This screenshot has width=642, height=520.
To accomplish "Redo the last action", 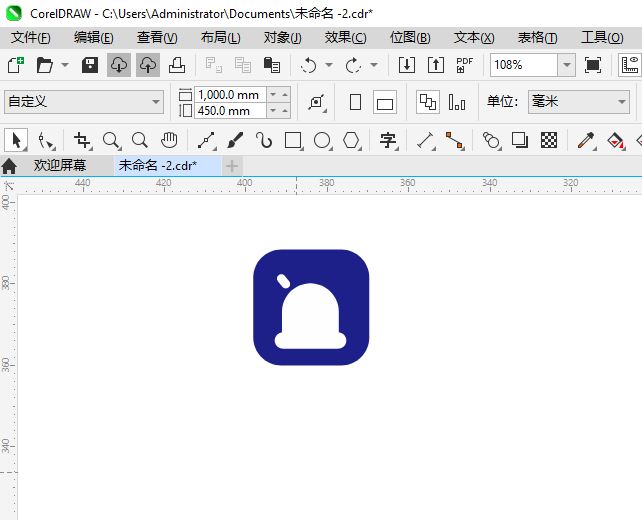I will click(353, 65).
